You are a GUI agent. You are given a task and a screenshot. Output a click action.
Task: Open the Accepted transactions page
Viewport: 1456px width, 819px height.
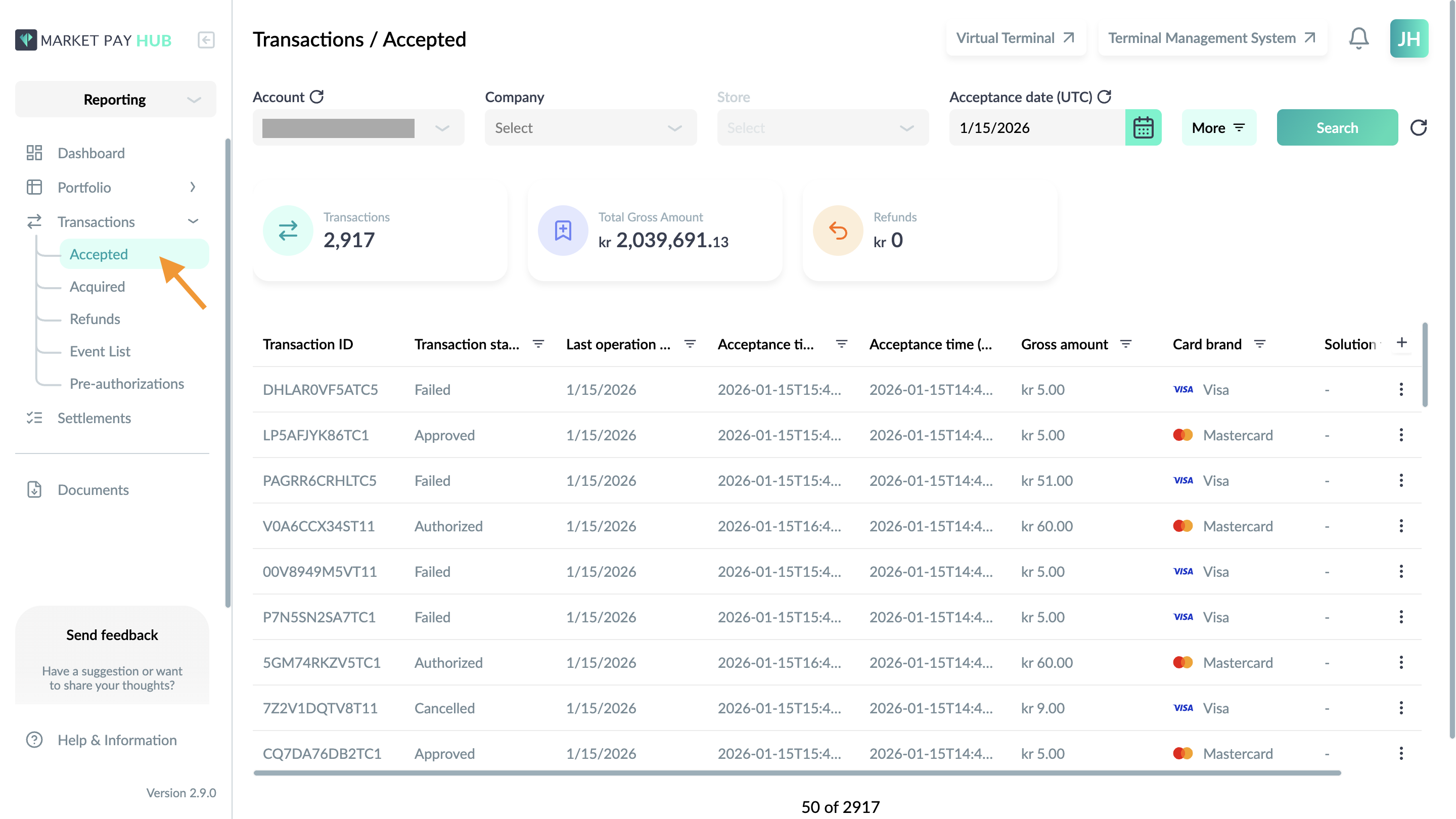click(x=134, y=254)
